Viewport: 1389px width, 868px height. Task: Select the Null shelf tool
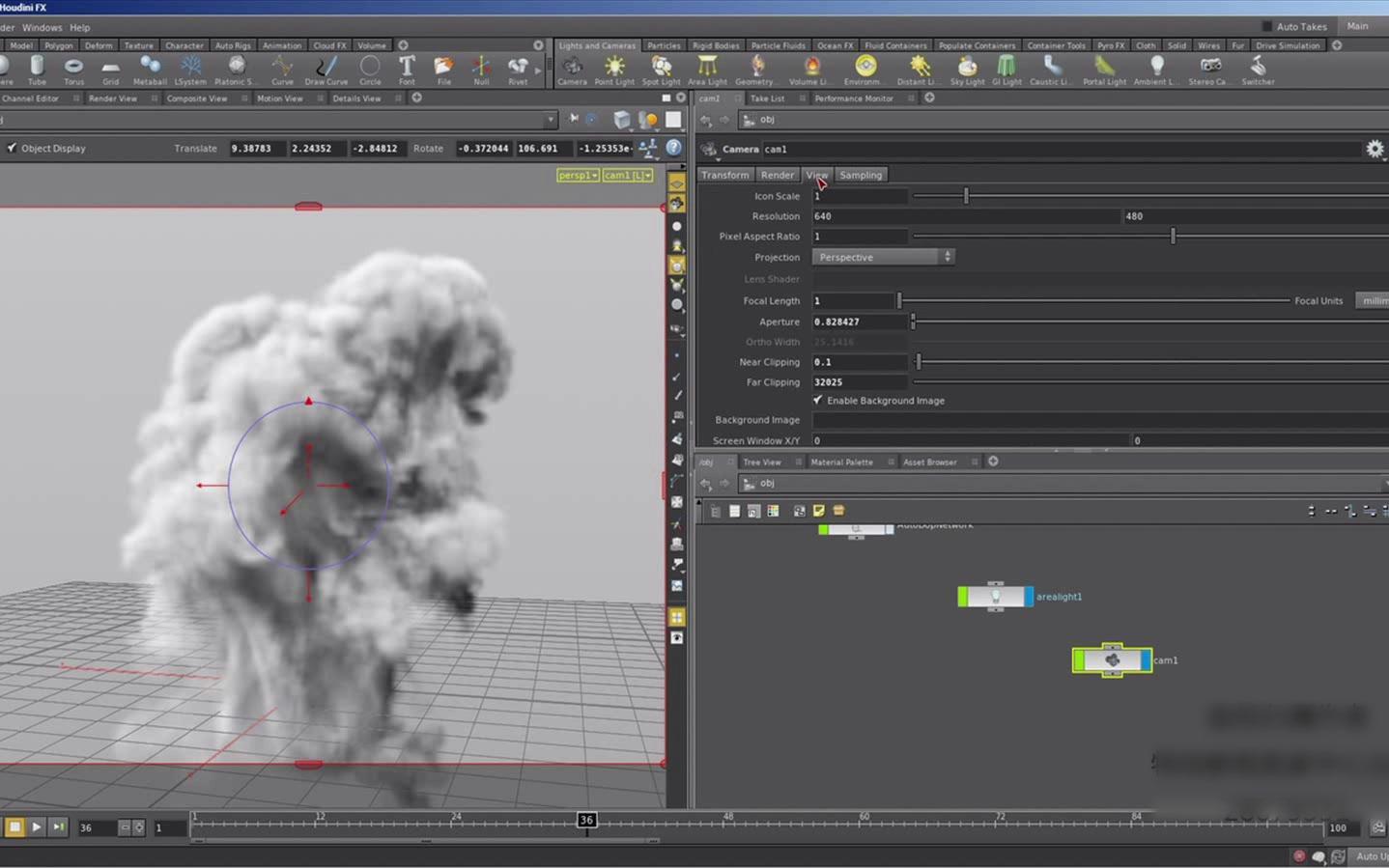[481, 70]
